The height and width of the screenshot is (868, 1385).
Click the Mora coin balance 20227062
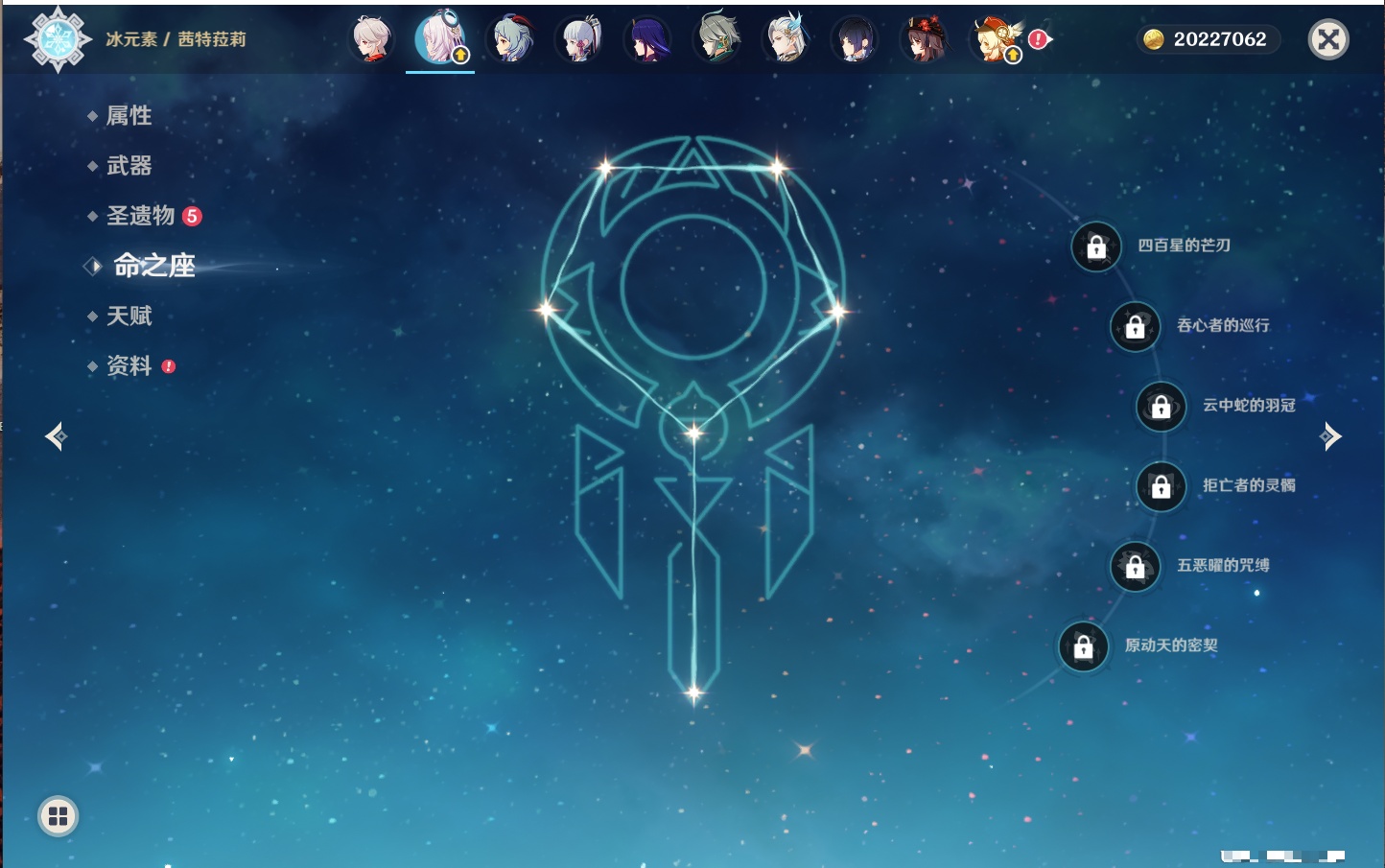tap(1209, 39)
